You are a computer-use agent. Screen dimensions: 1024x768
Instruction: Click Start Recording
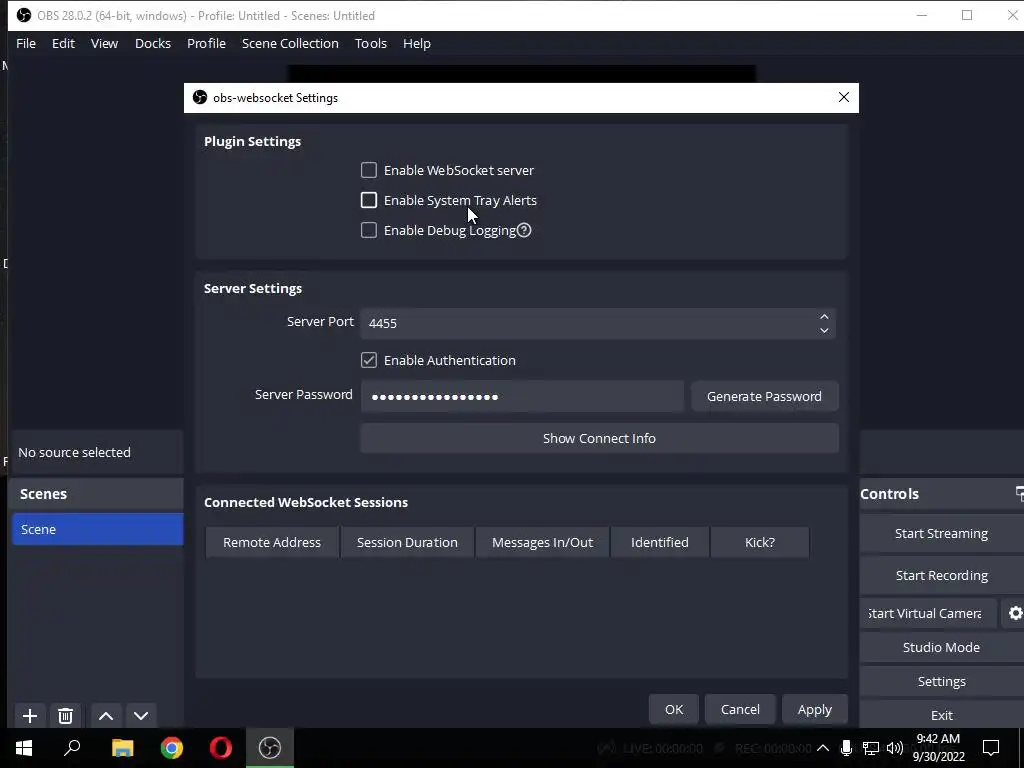[x=941, y=575]
